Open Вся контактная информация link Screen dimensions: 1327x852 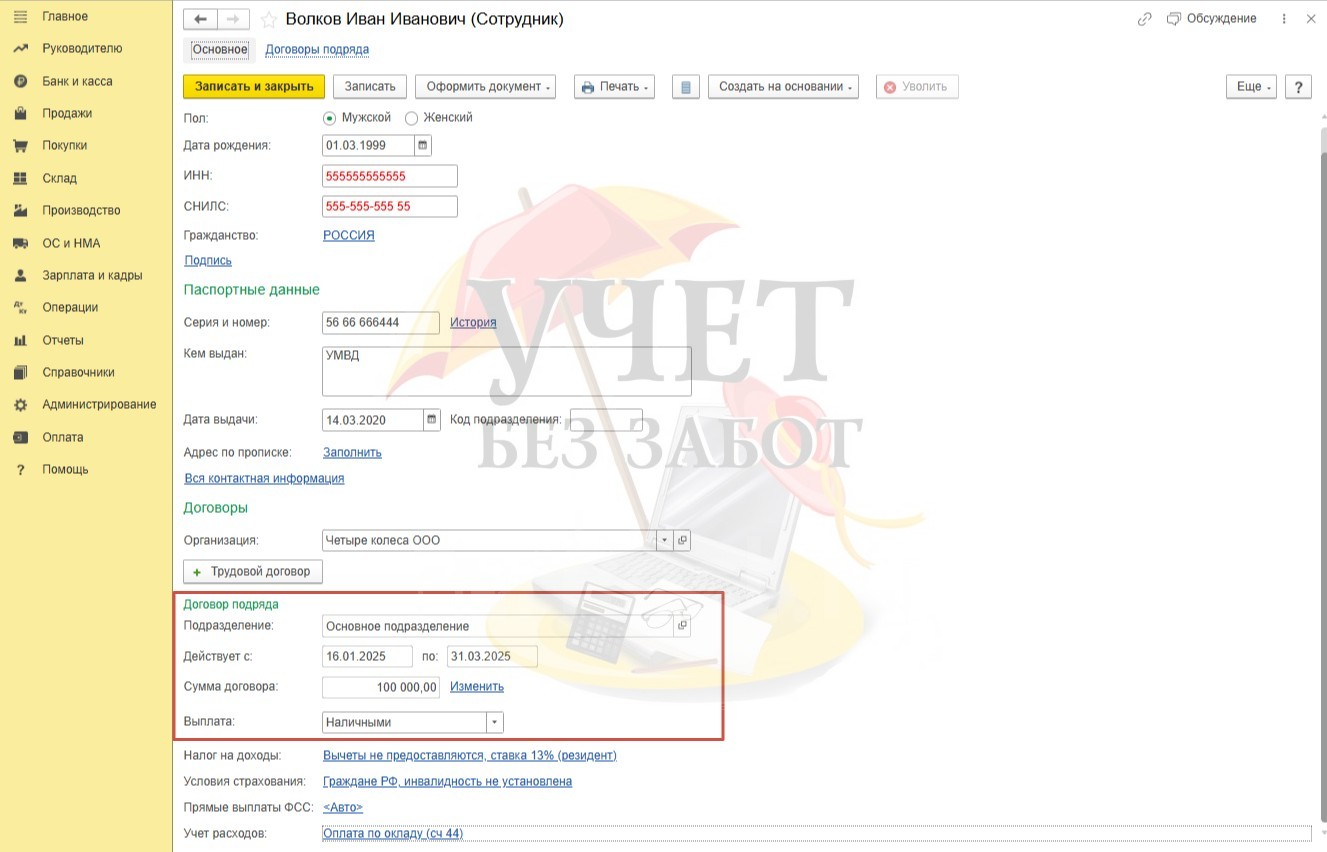[x=264, y=478]
